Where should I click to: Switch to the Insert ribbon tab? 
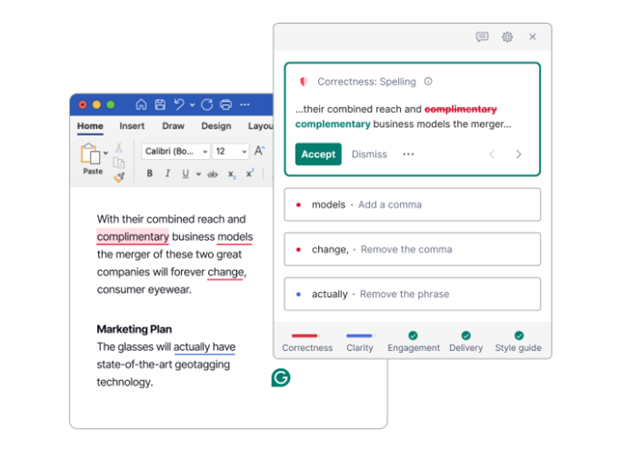click(132, 126)
